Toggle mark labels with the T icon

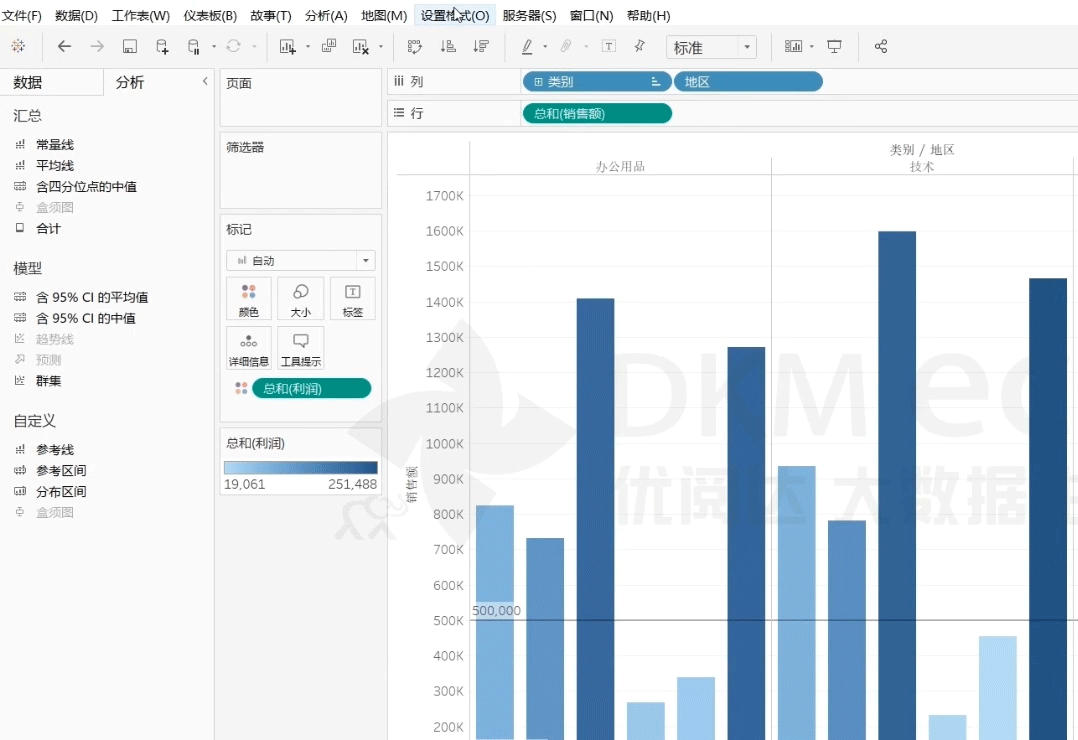pos(608,46)
